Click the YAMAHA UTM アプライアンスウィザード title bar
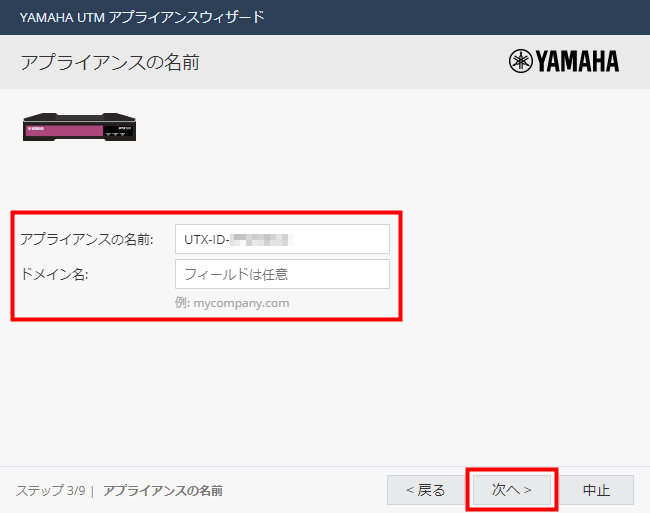The image size is (650, 513). coord(142,17)
